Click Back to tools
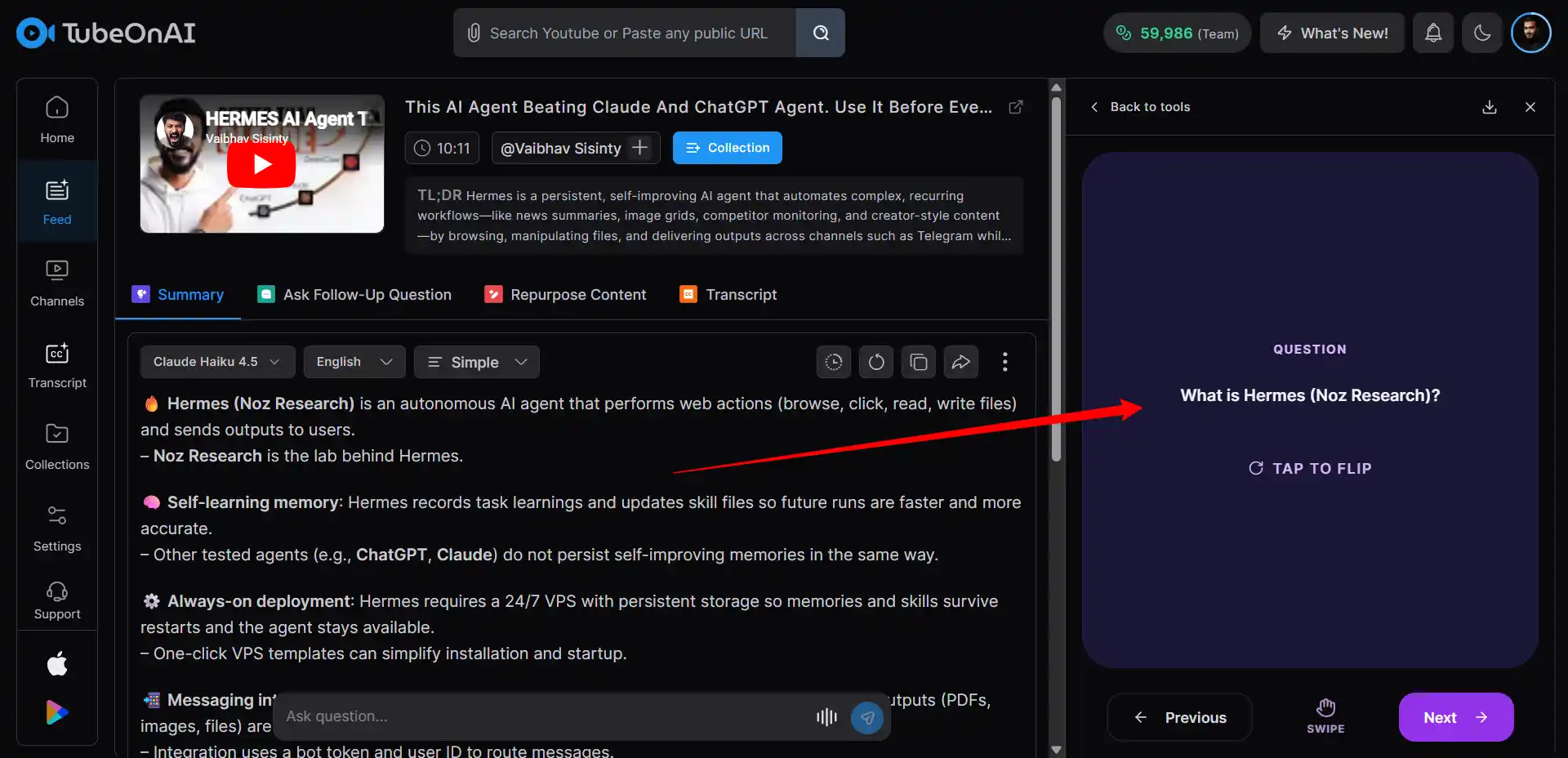Screen dimensions: 1568x758 [x=1140, y=107]
